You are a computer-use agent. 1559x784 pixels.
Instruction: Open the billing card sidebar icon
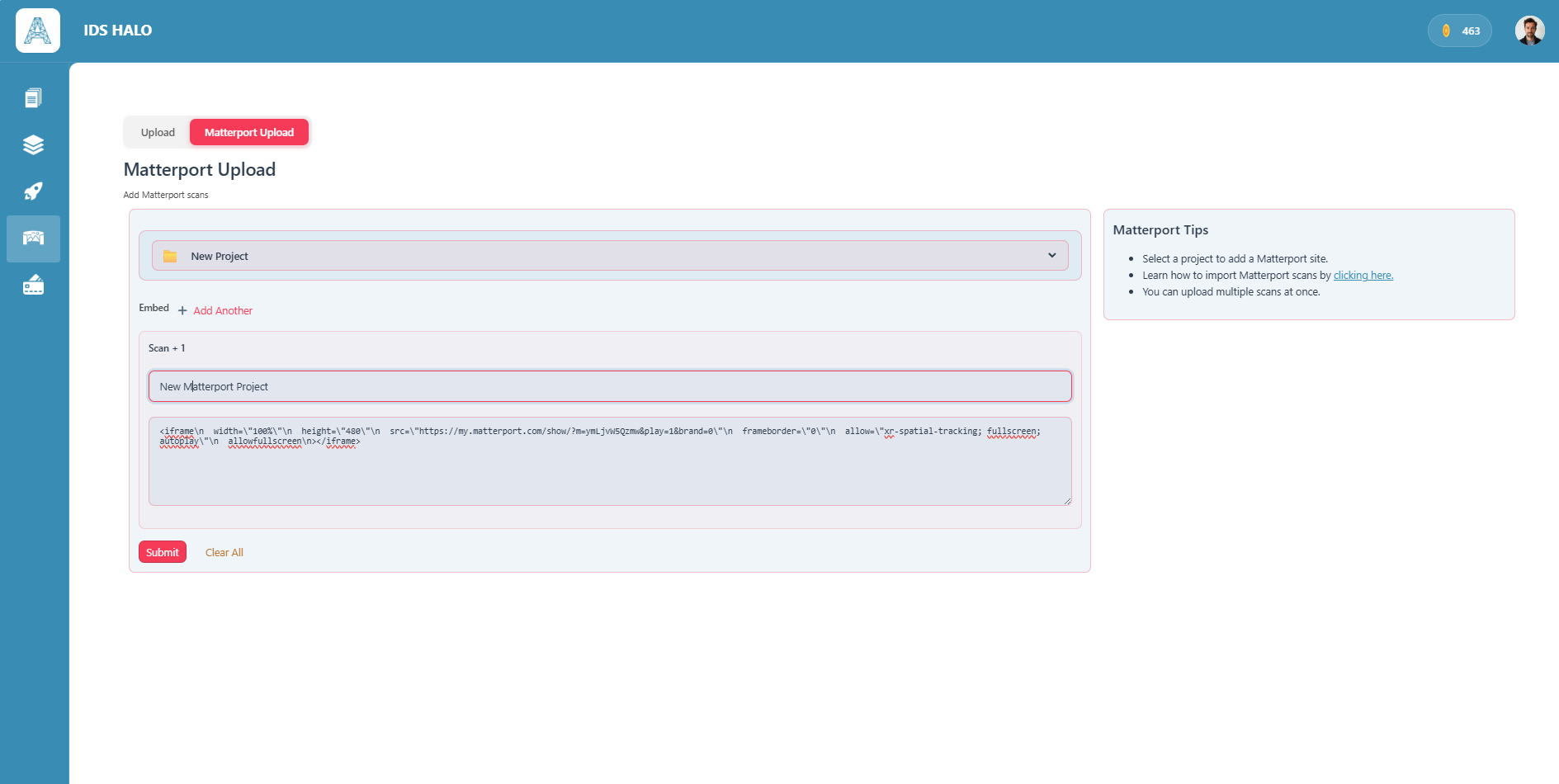coord(33,286)
